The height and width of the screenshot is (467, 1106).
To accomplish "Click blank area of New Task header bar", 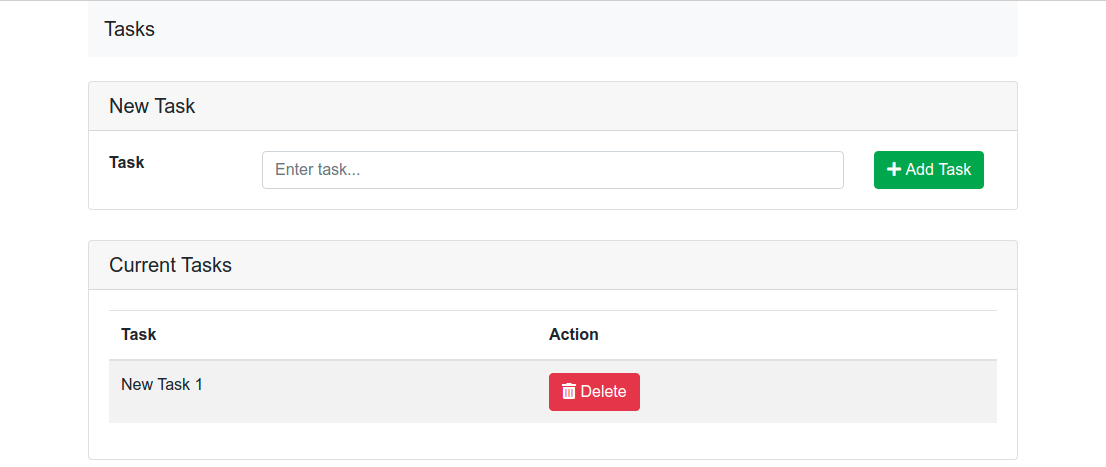I will [x=600, y=106].
